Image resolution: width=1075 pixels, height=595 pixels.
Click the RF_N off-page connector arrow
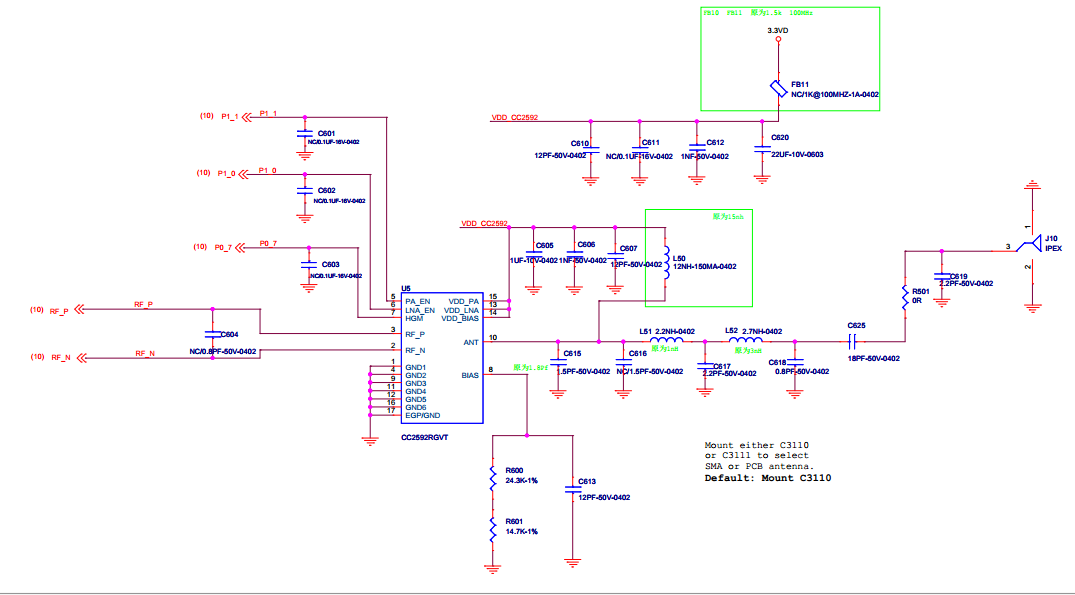coord(82,357)
